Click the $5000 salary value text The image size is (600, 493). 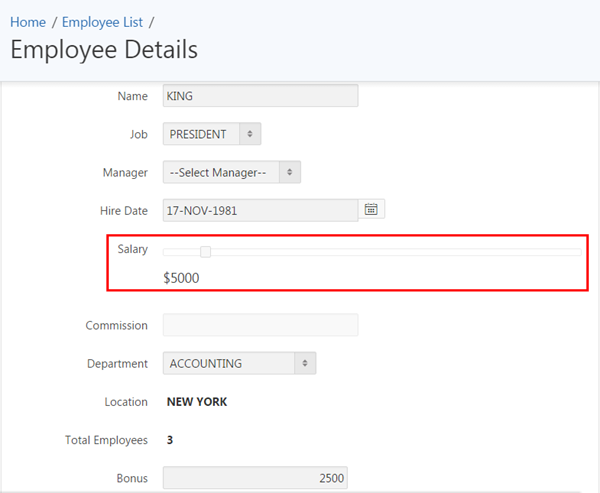tap(181, 278)
